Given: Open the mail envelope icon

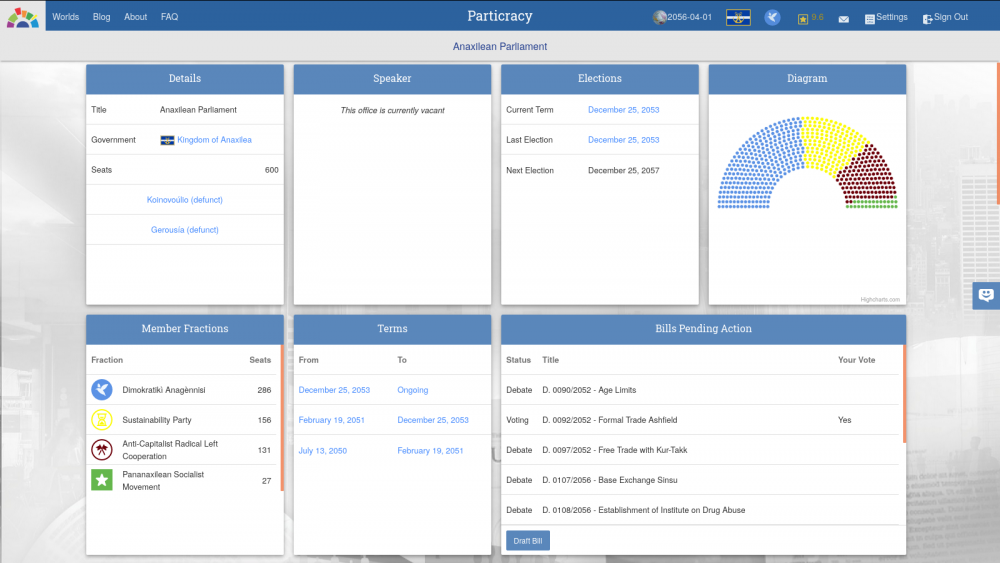Looking at the screenshot, I should (844, 18).
